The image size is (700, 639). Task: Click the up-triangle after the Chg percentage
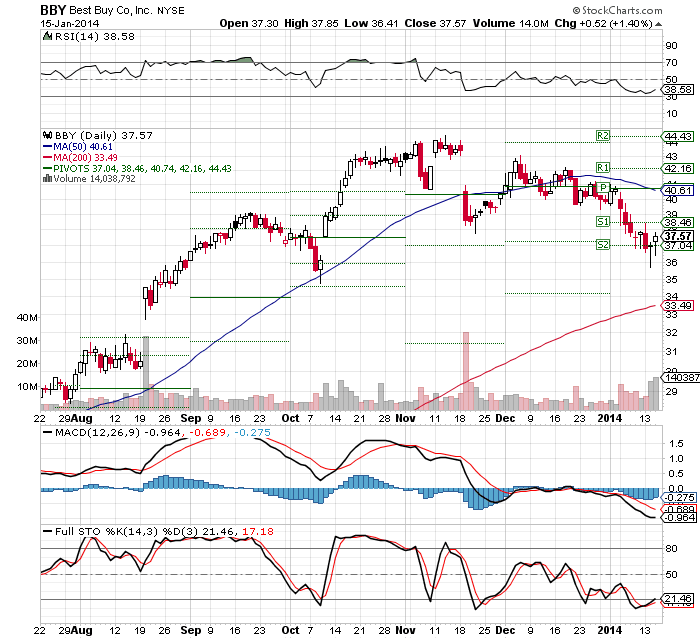tap(658, 24)
